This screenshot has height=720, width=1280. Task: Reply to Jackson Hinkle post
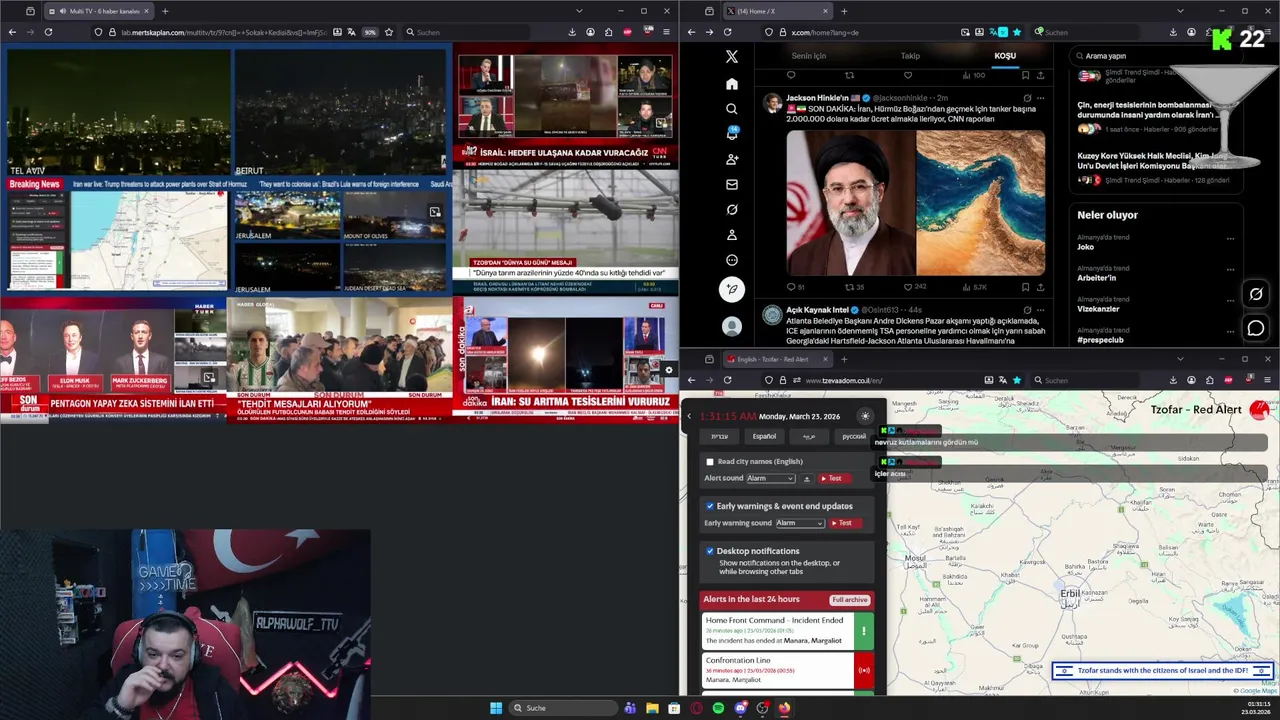(791, 287)
